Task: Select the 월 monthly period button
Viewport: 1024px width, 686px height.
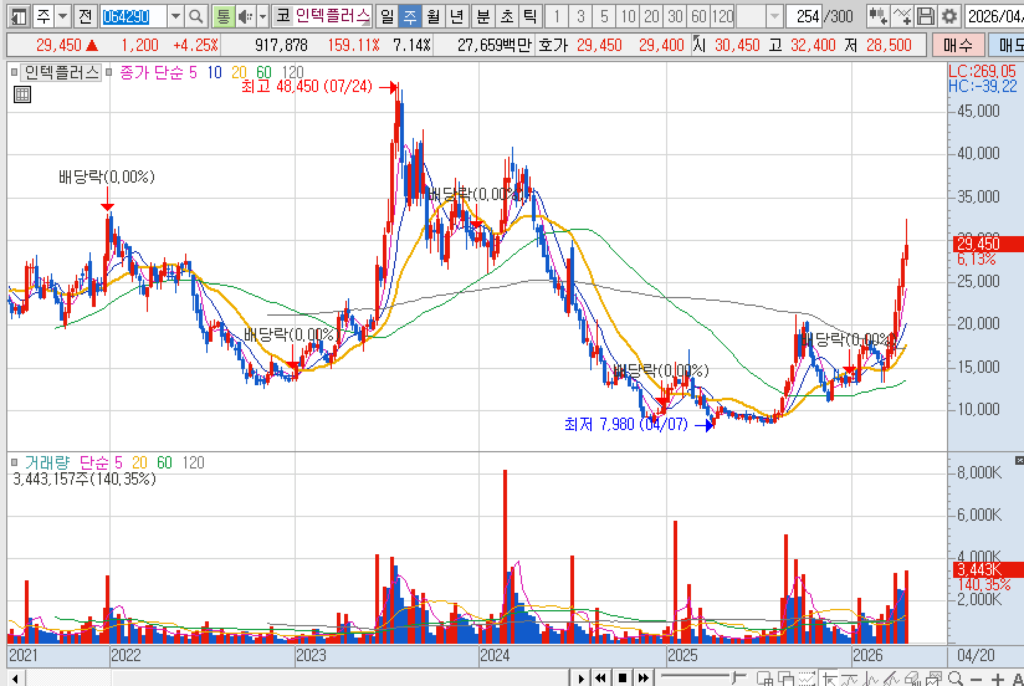Action: pyautogui.click(x=433, y=16)
